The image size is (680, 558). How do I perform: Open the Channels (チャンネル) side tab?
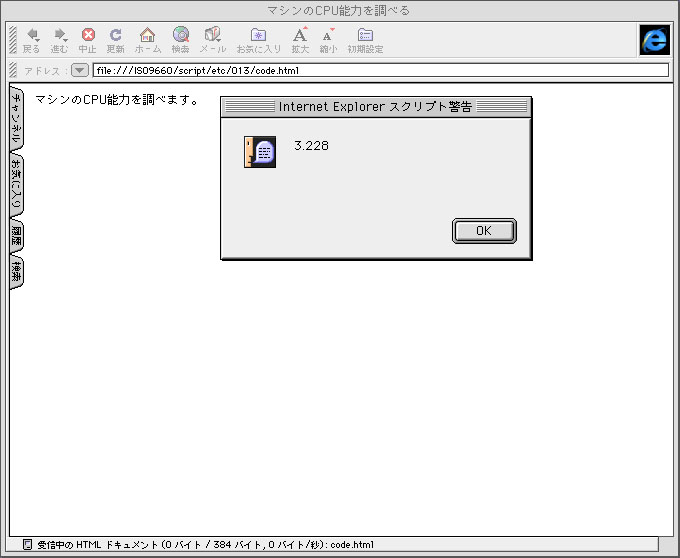pos(16,118)
